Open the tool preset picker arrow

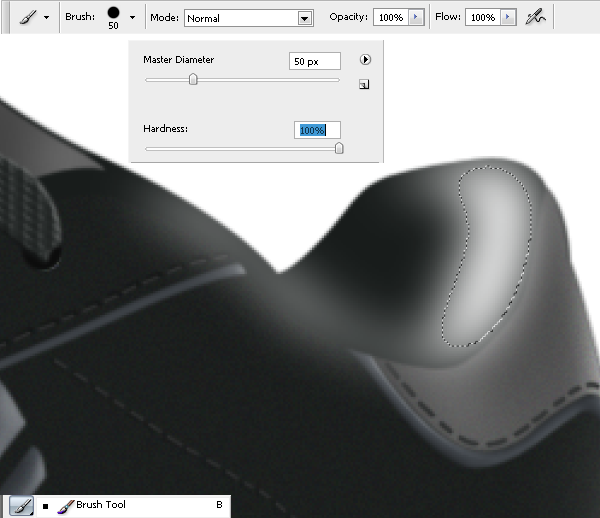point(46,18)
